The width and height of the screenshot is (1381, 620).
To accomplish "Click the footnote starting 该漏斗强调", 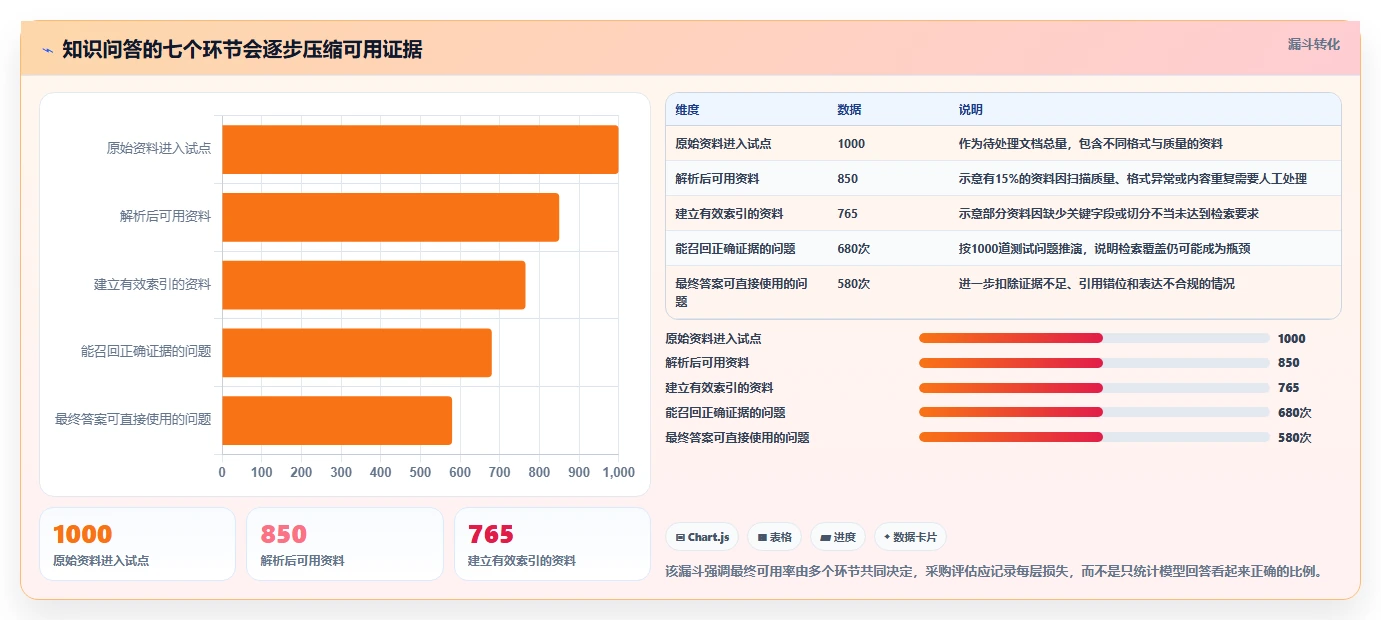I will tap(995, 572).
